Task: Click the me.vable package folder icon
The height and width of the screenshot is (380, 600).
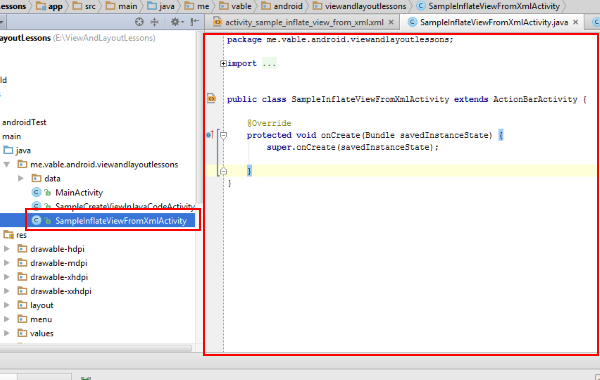Action: tap(22, 165)
